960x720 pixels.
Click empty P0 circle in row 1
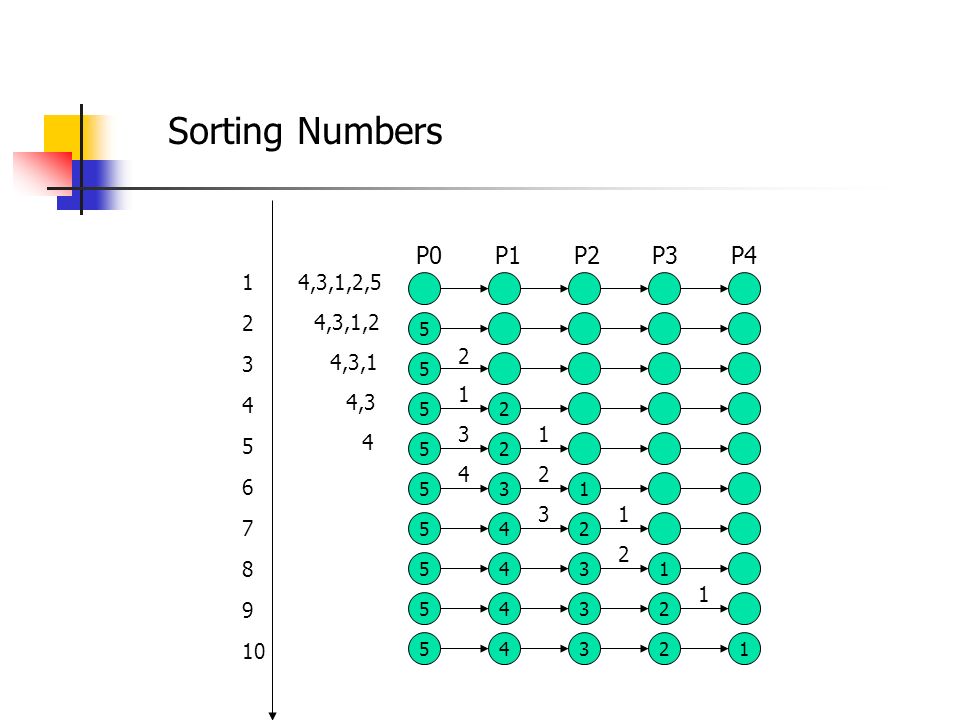(x=424, y=289)
